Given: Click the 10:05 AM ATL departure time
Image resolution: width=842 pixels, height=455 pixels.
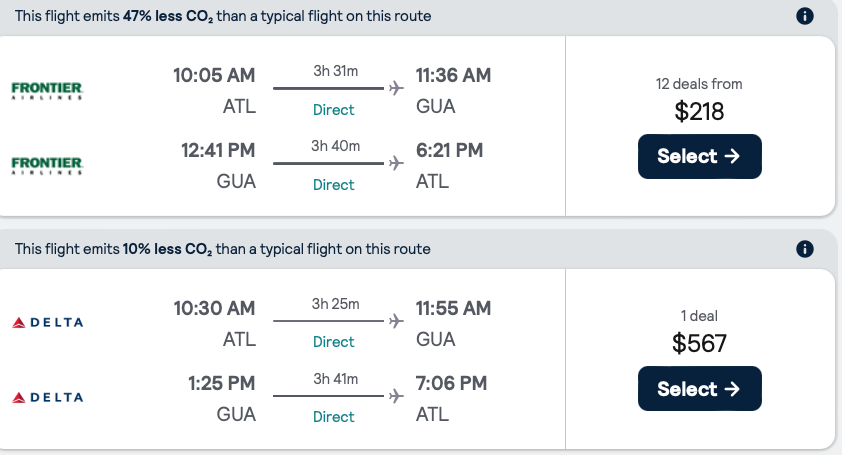Looking at the screenshot, I should pyautogui.click(x=214, y=75).
